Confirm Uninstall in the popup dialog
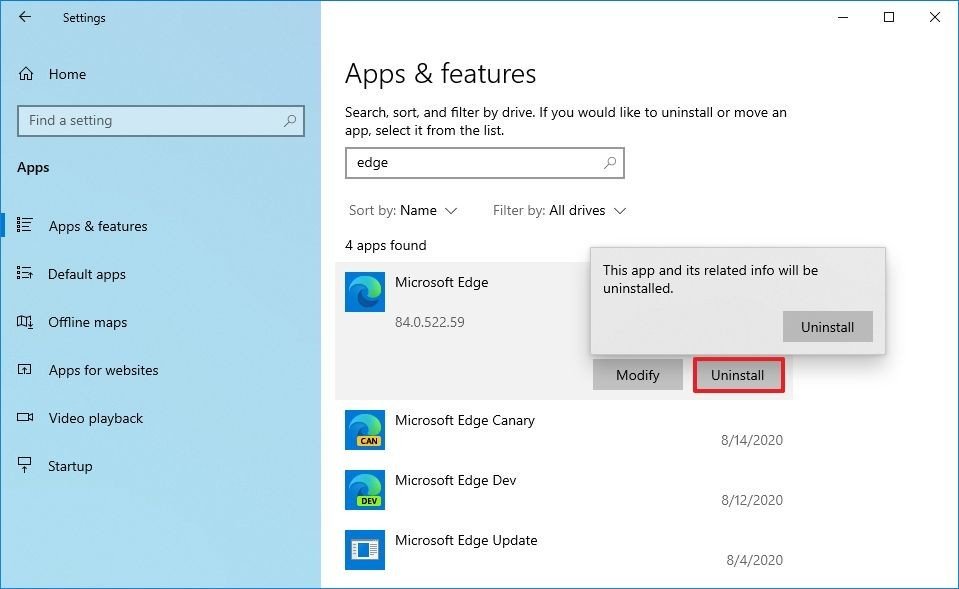 [x=827, y=326]
